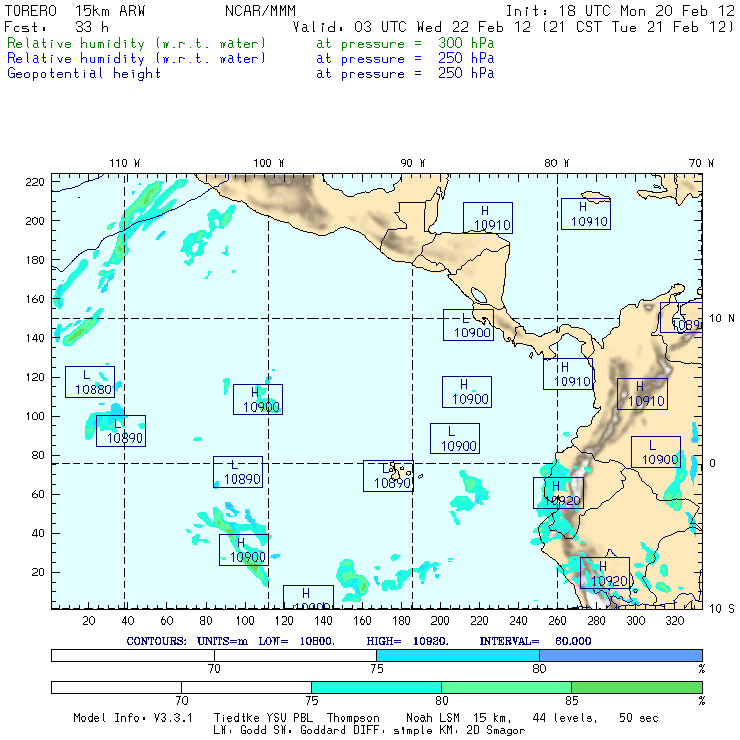Click the blue above-80% swatch in upper colorbar
Image resolution: width=740 pixels, height=740 pixels.
(621, 655)
